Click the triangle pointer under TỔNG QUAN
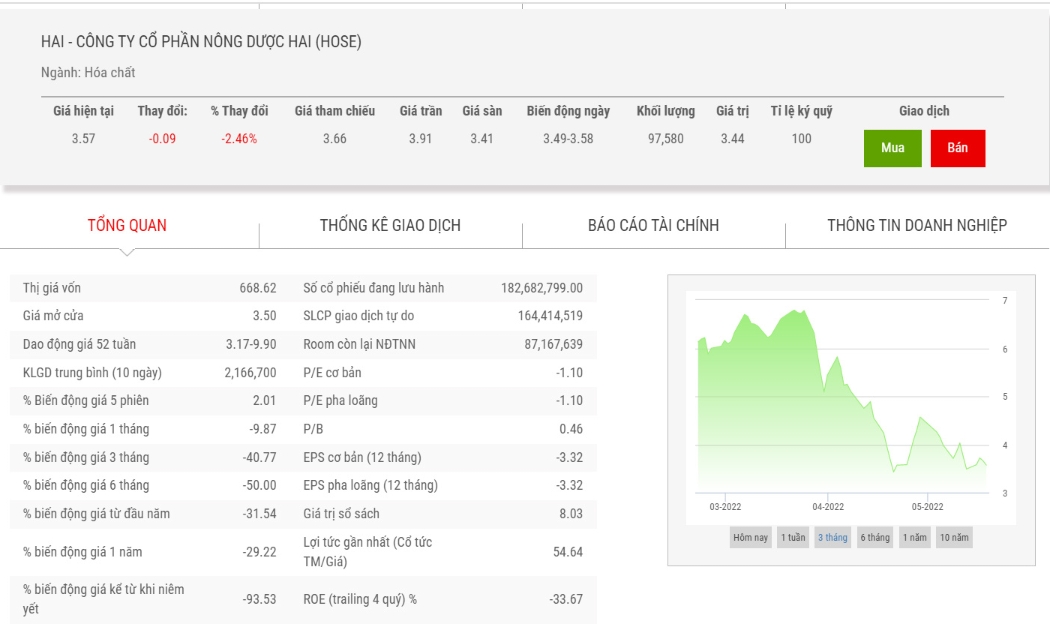Image resolution: width=1050 pixels, height=630 pixels. pos(127,252)
